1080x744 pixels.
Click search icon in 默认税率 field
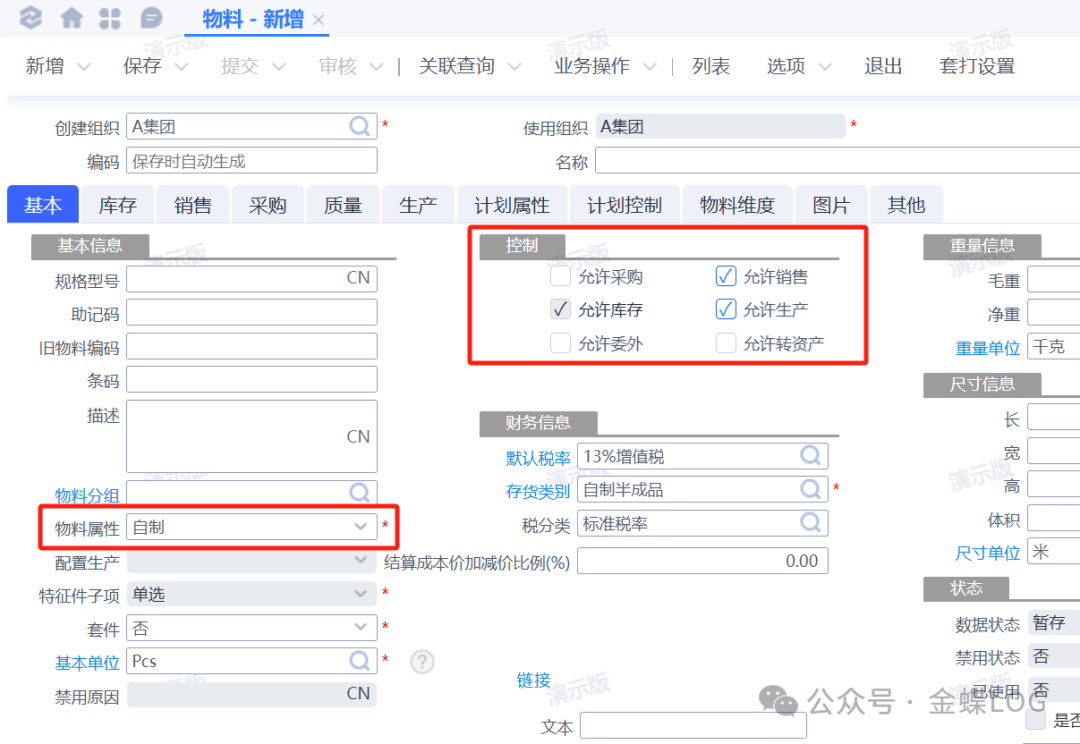pos(809,456)
